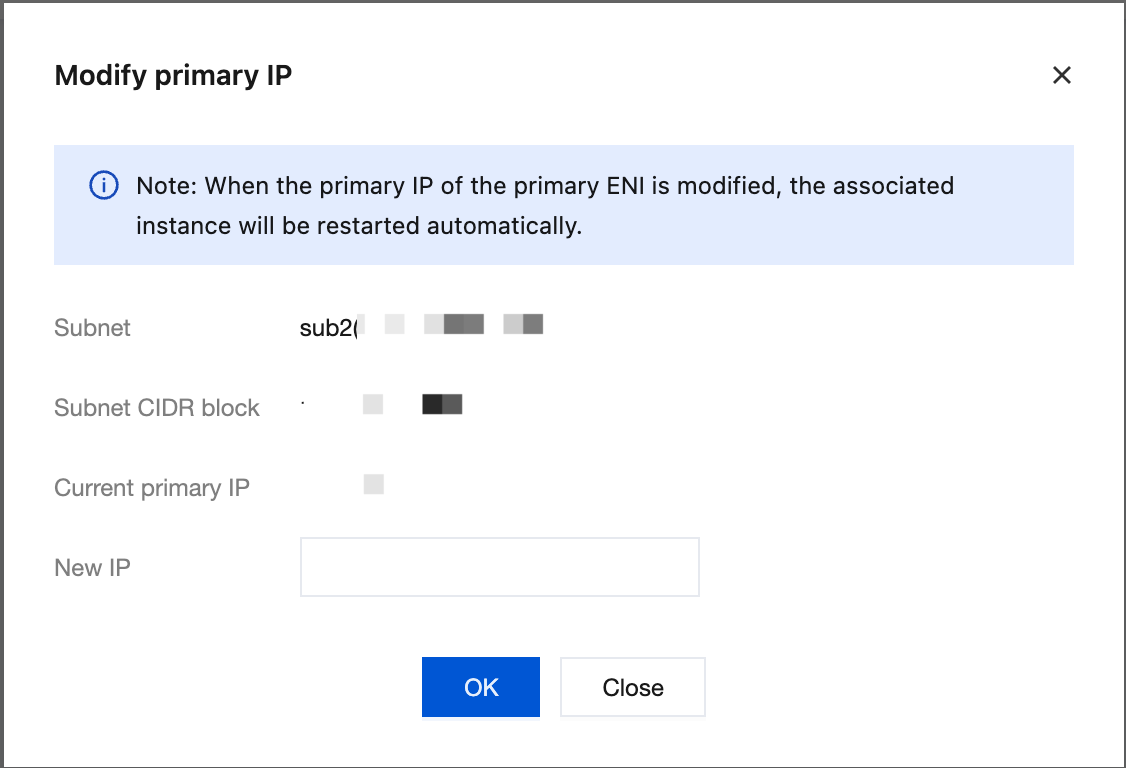The width and height of the screenshot is (1126, 768).
Task: Click the "Subnet" field label
Action: 92,328
